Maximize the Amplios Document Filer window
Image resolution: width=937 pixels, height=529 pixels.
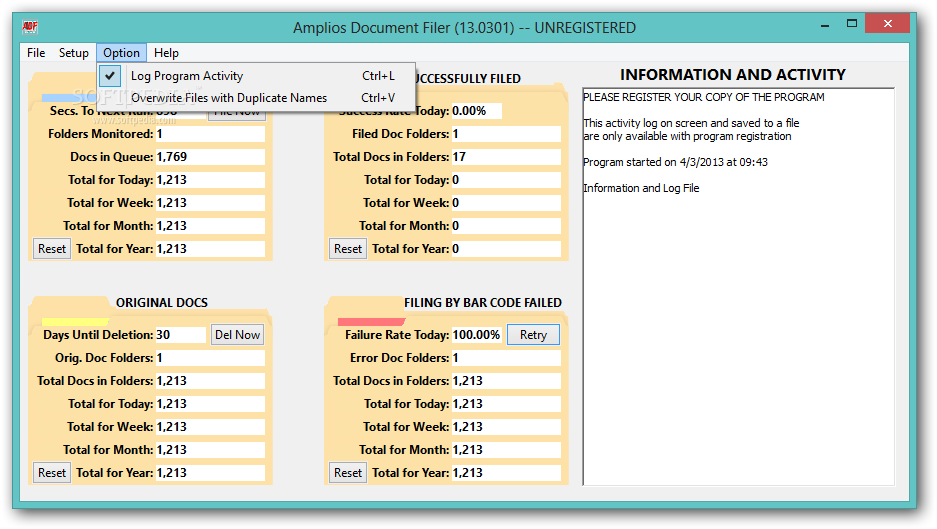coord(852,24)
